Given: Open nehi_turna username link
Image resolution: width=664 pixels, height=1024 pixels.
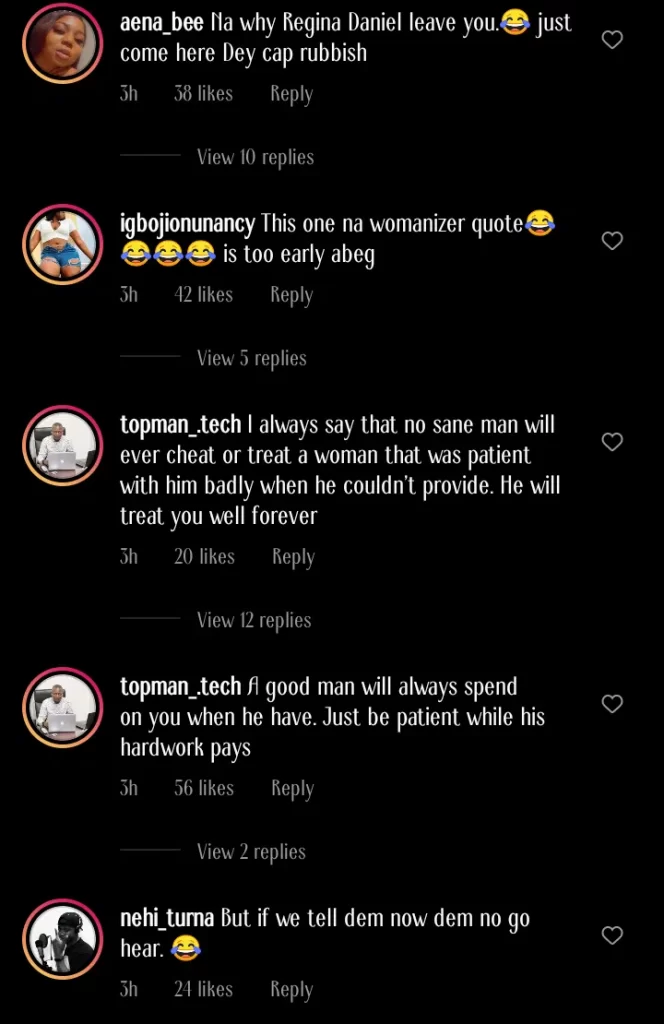Looking at the screenshot, I should coord(167,918).
